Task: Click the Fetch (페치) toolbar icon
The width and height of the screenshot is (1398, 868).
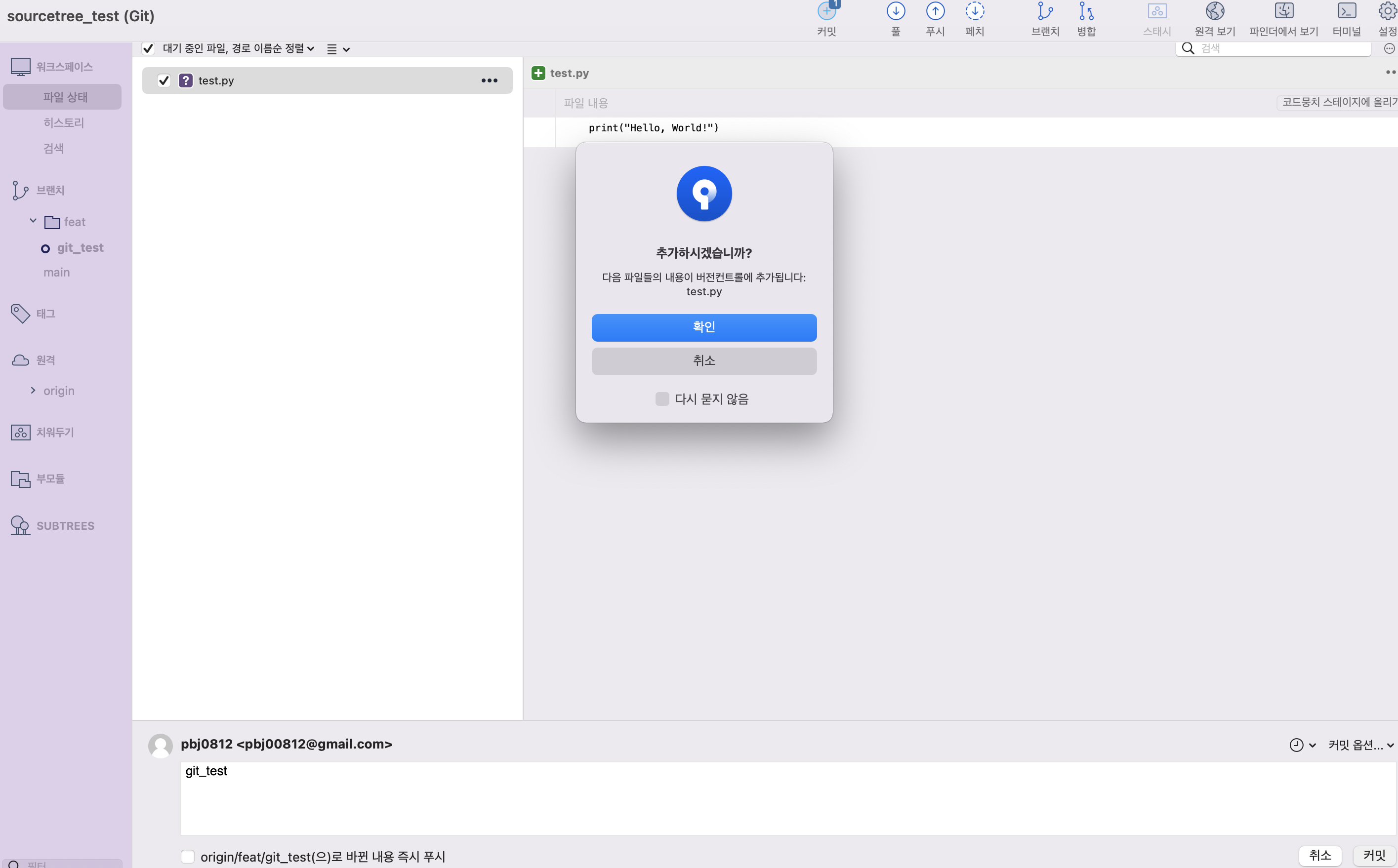Action: coord(975,11)
